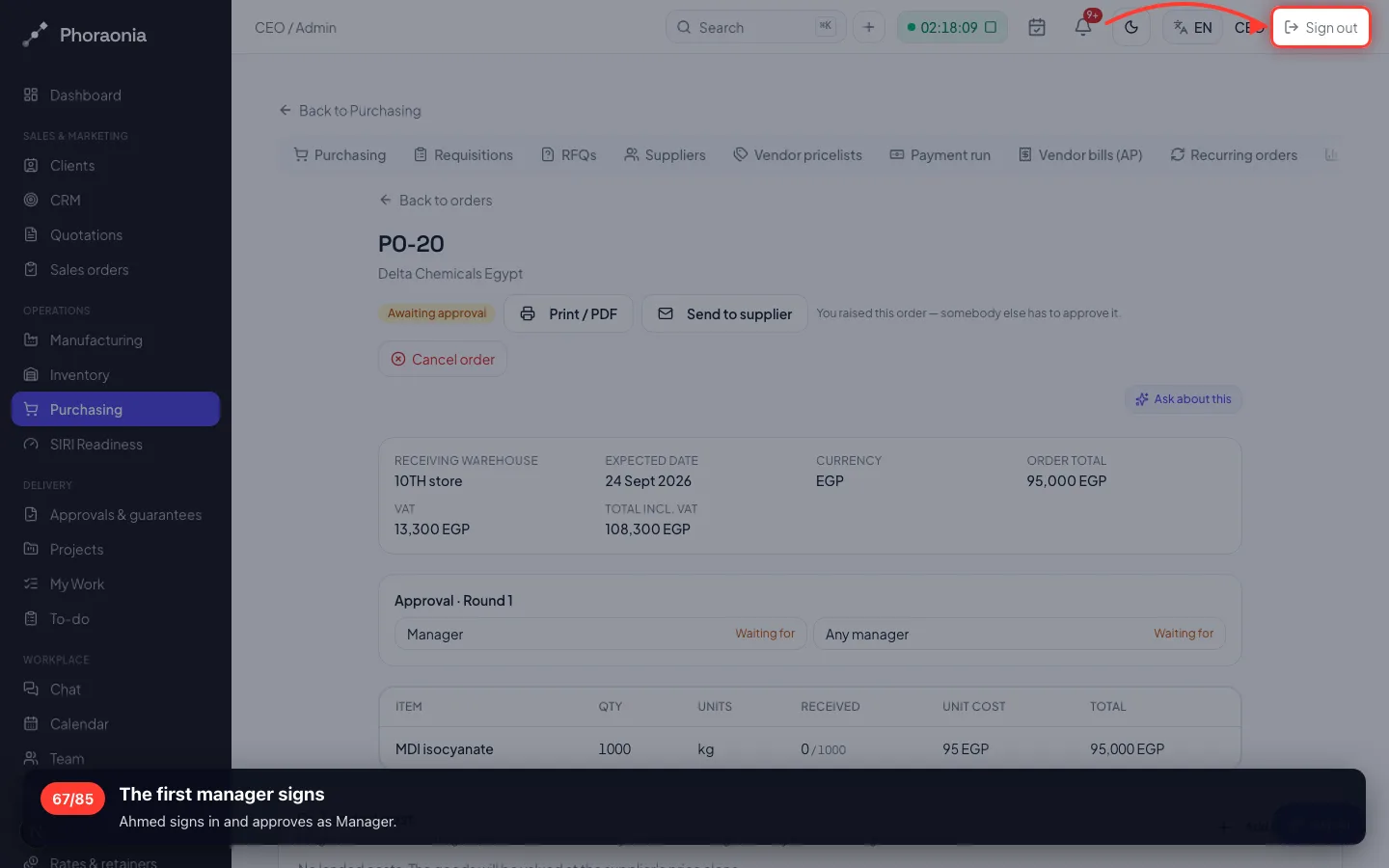Open Vendor bills (AP) tab
The image size is (1389, 868).
click(1080, 155)
